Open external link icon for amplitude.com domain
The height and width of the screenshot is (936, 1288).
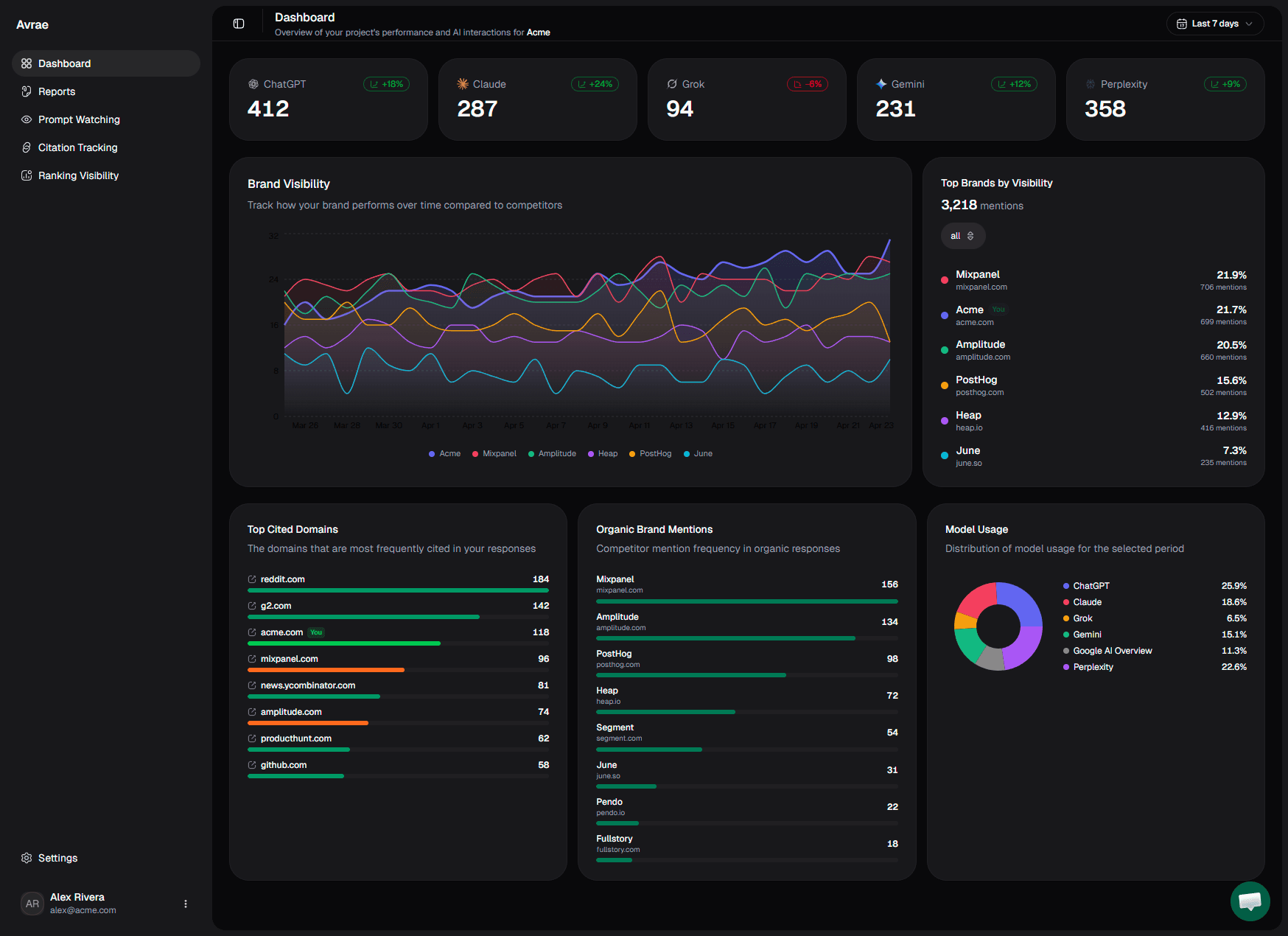pos(252,712)
